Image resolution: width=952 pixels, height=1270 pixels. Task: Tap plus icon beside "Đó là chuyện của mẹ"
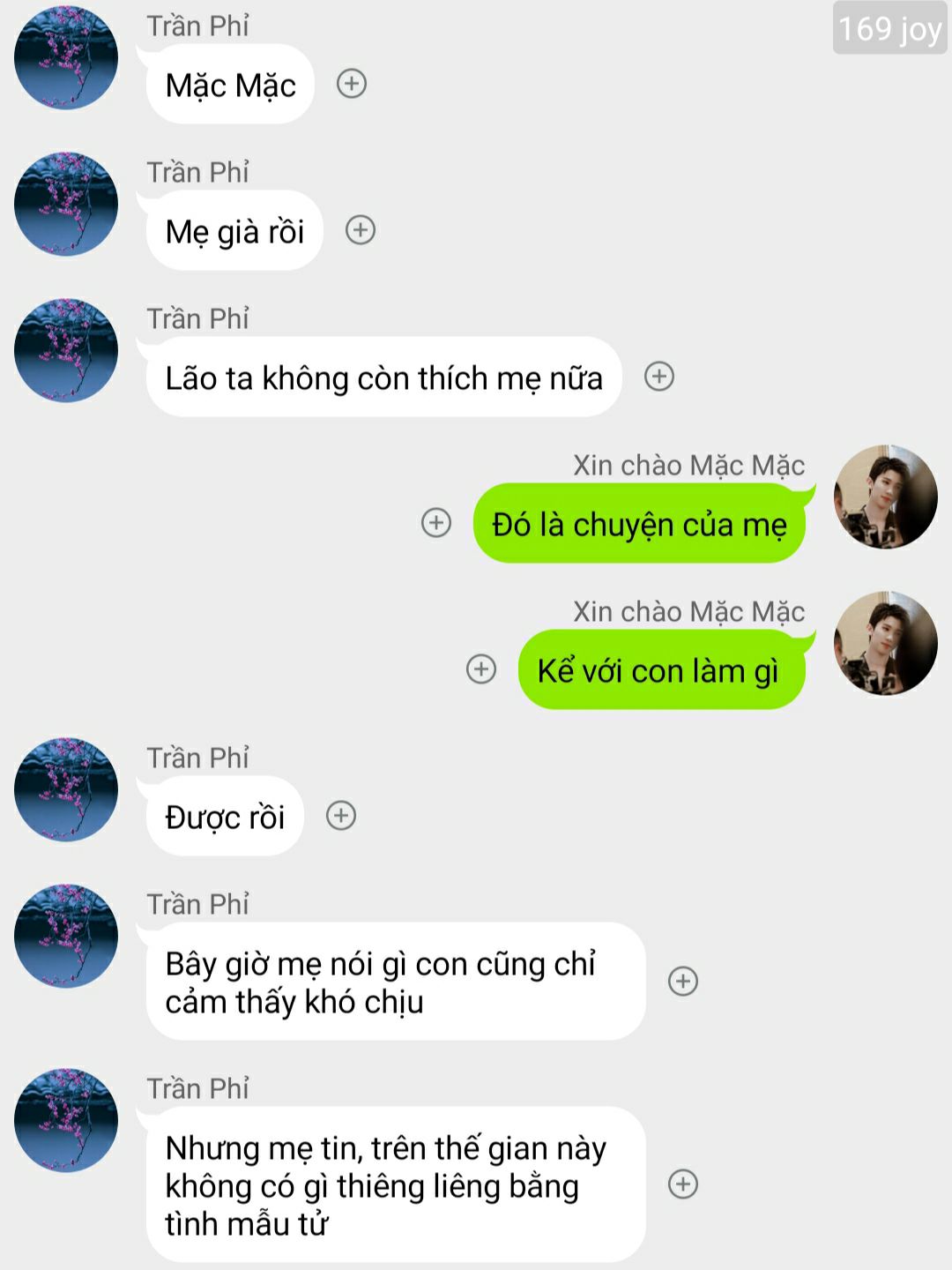pos(436,523)
